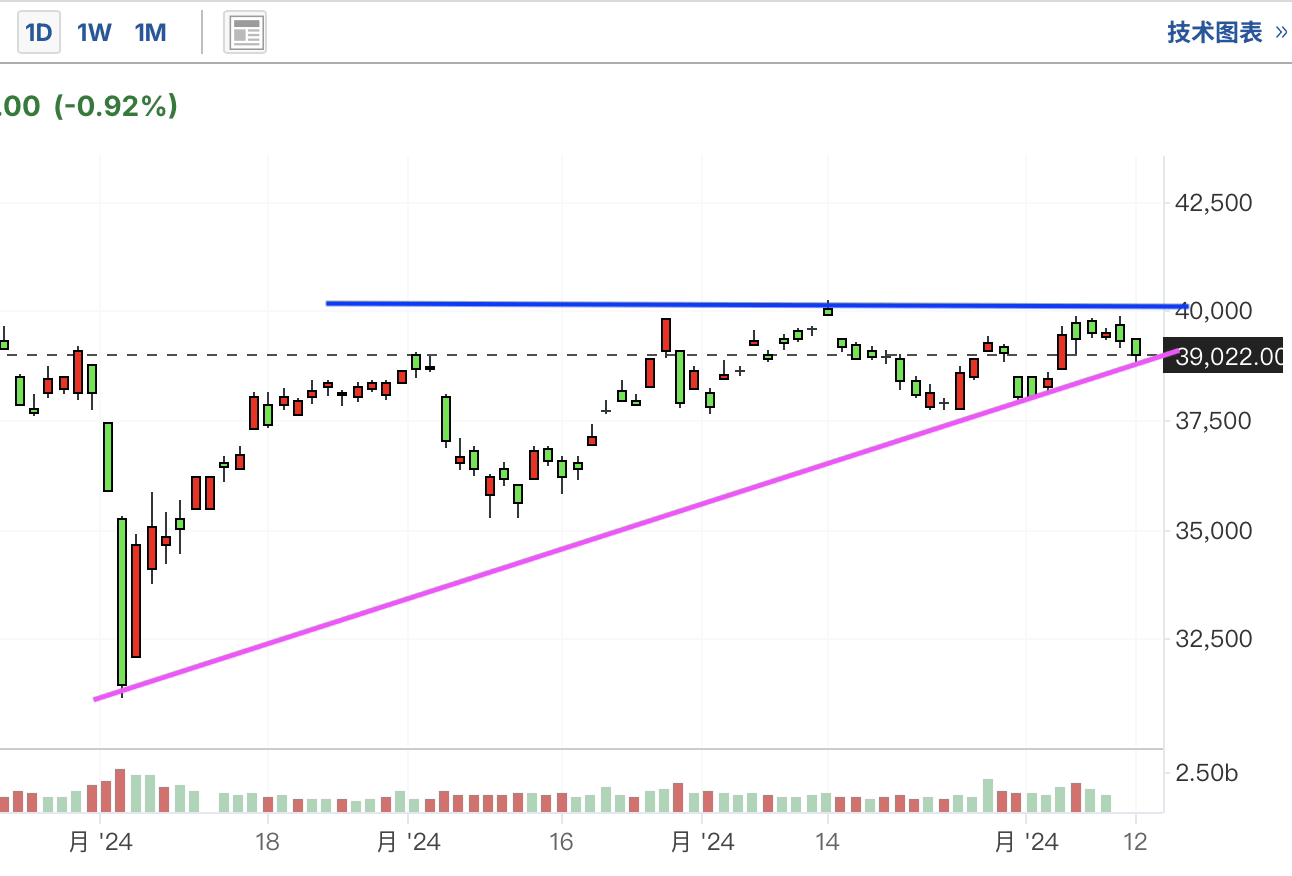Image resolution: width=1292 pixels, height=876 pixels.
Task: Select the 1D timeframe tab
Action: coord(38,33)
